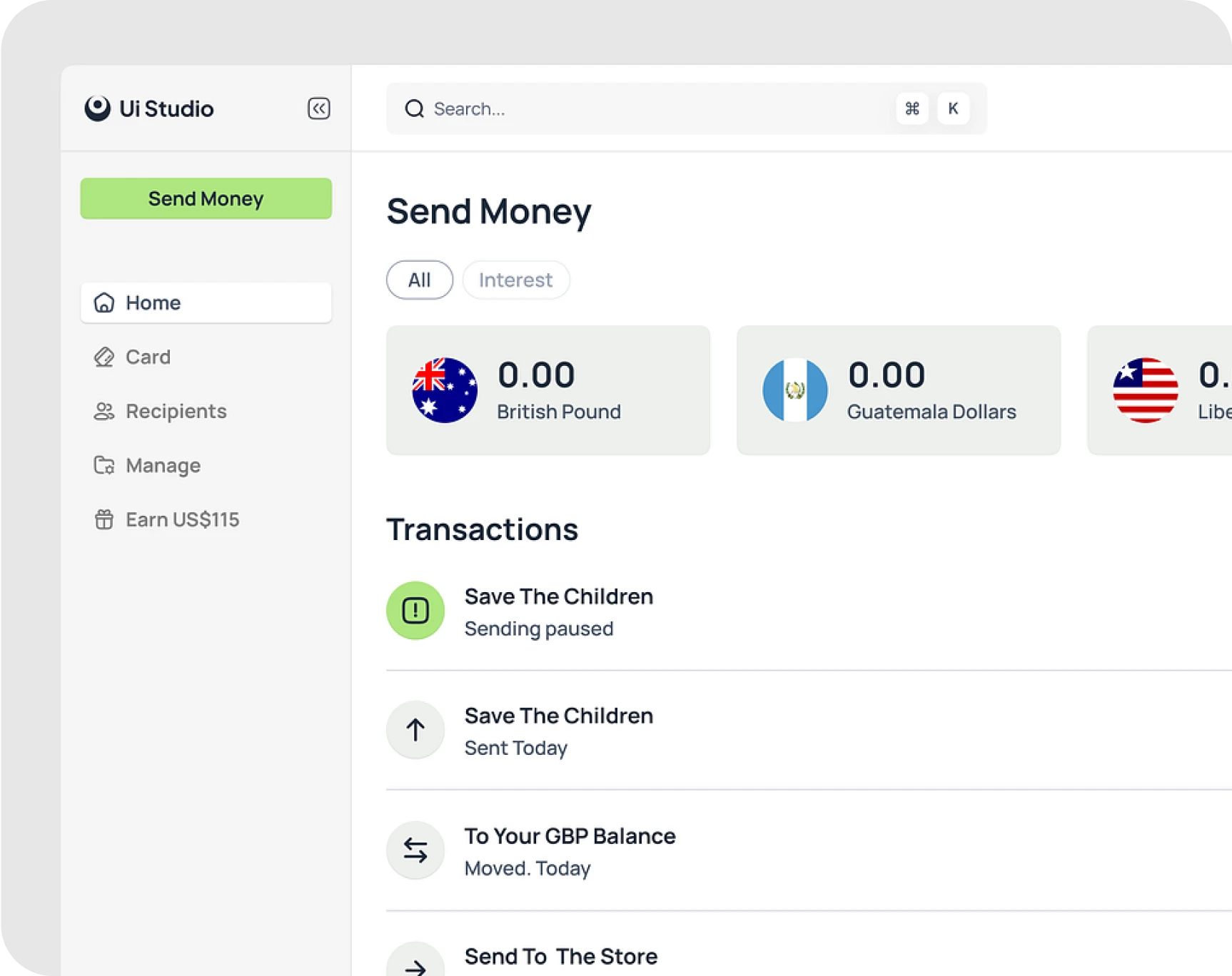
Task: Open the British Pound balance card
Action: pyautogui.click(x=547, y=390)
